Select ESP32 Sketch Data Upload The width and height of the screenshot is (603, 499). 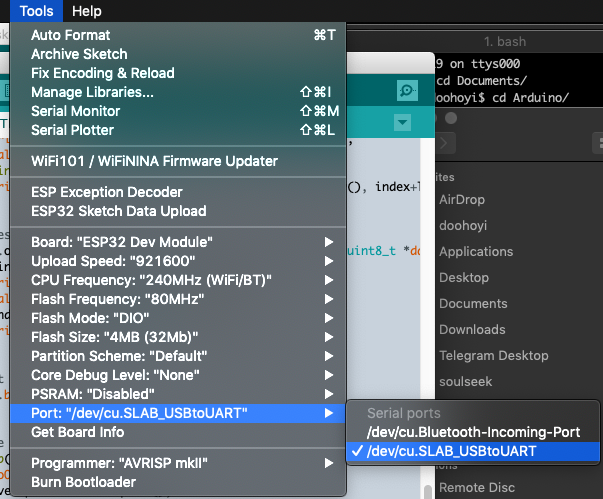tap(118, 211)
